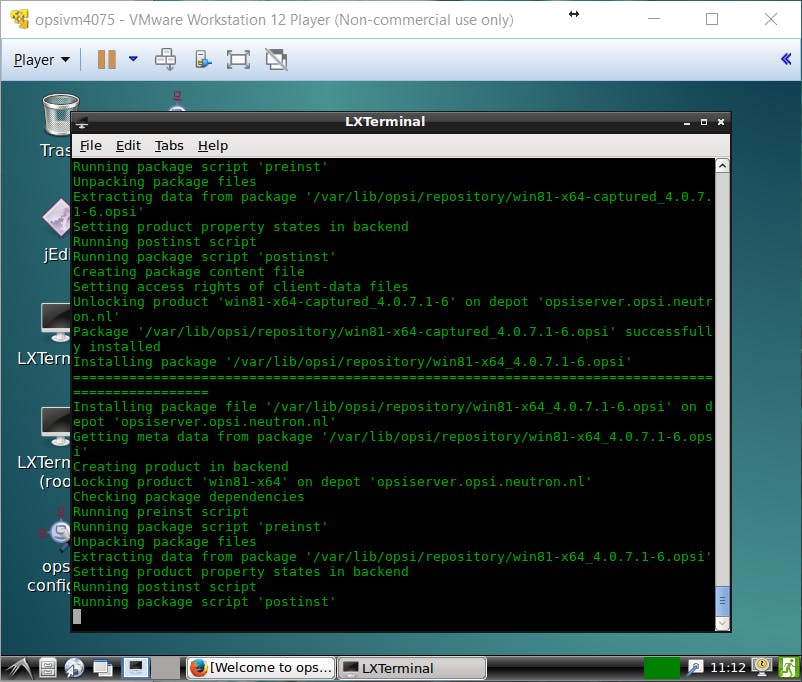Switch to the first desktop in pager
Viewport: 802px width, 682px height.
[136, 668]
